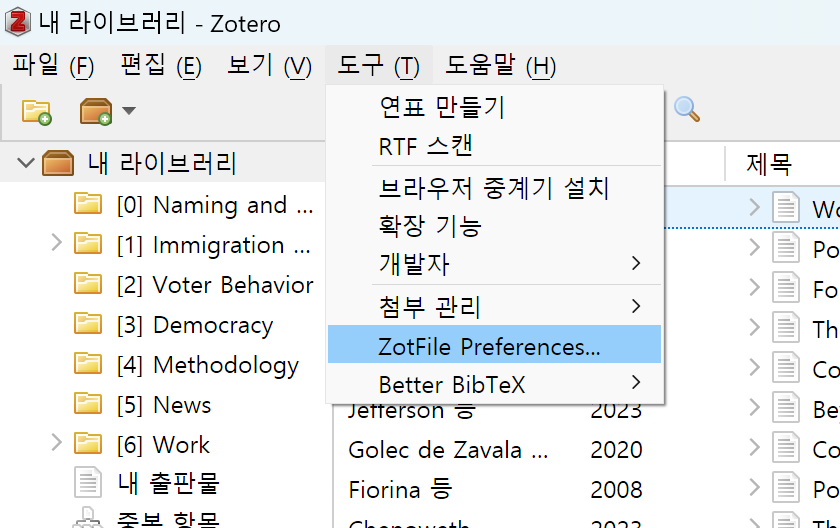Image resolution: width=840 pixels, height=528 pixels.
Task: Expand the Better BibTeX submenu
Action: pyautogui.click(x=494, y=384)
